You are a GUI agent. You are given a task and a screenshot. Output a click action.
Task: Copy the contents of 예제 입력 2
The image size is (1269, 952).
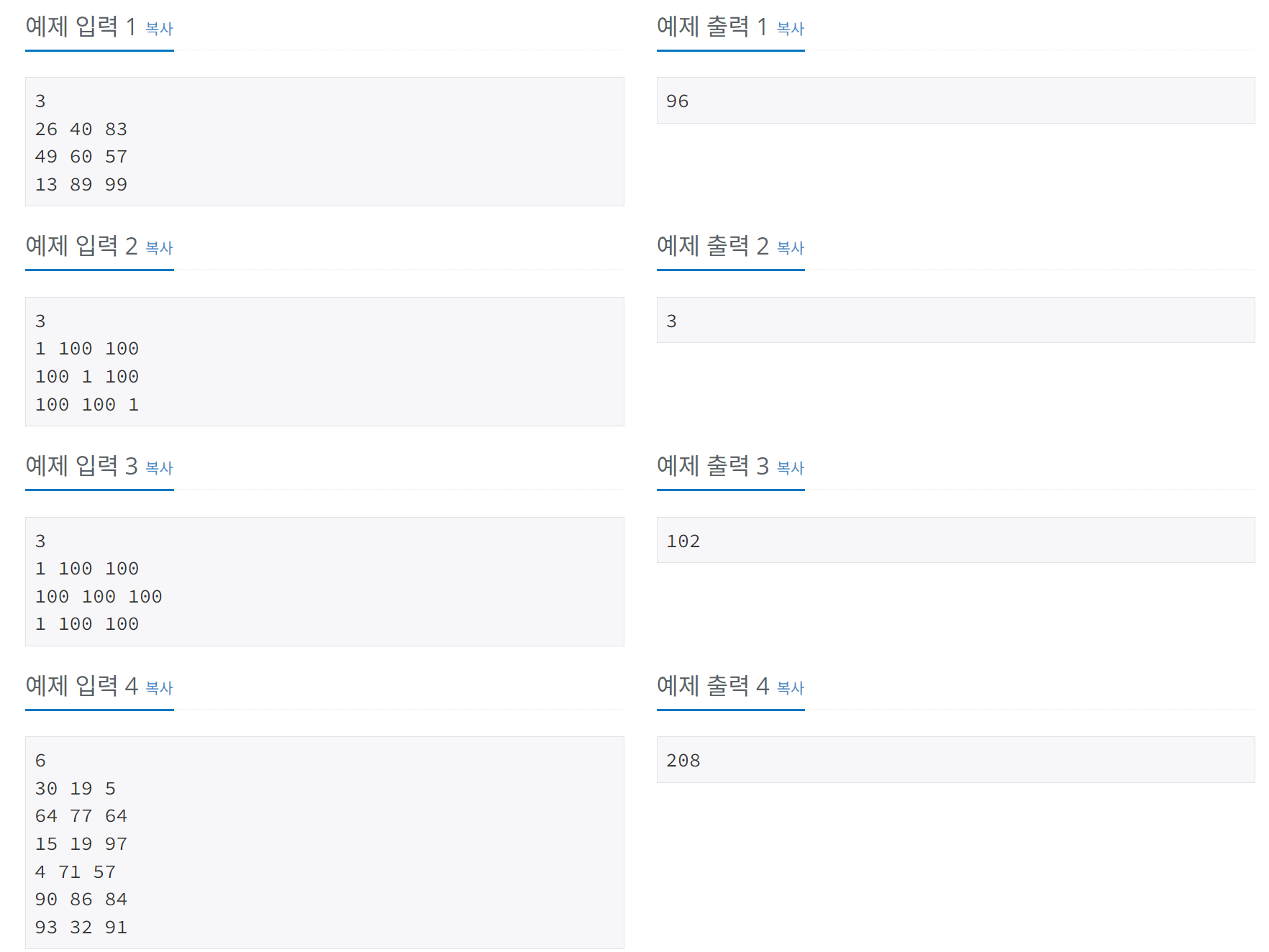coord(159,250)
